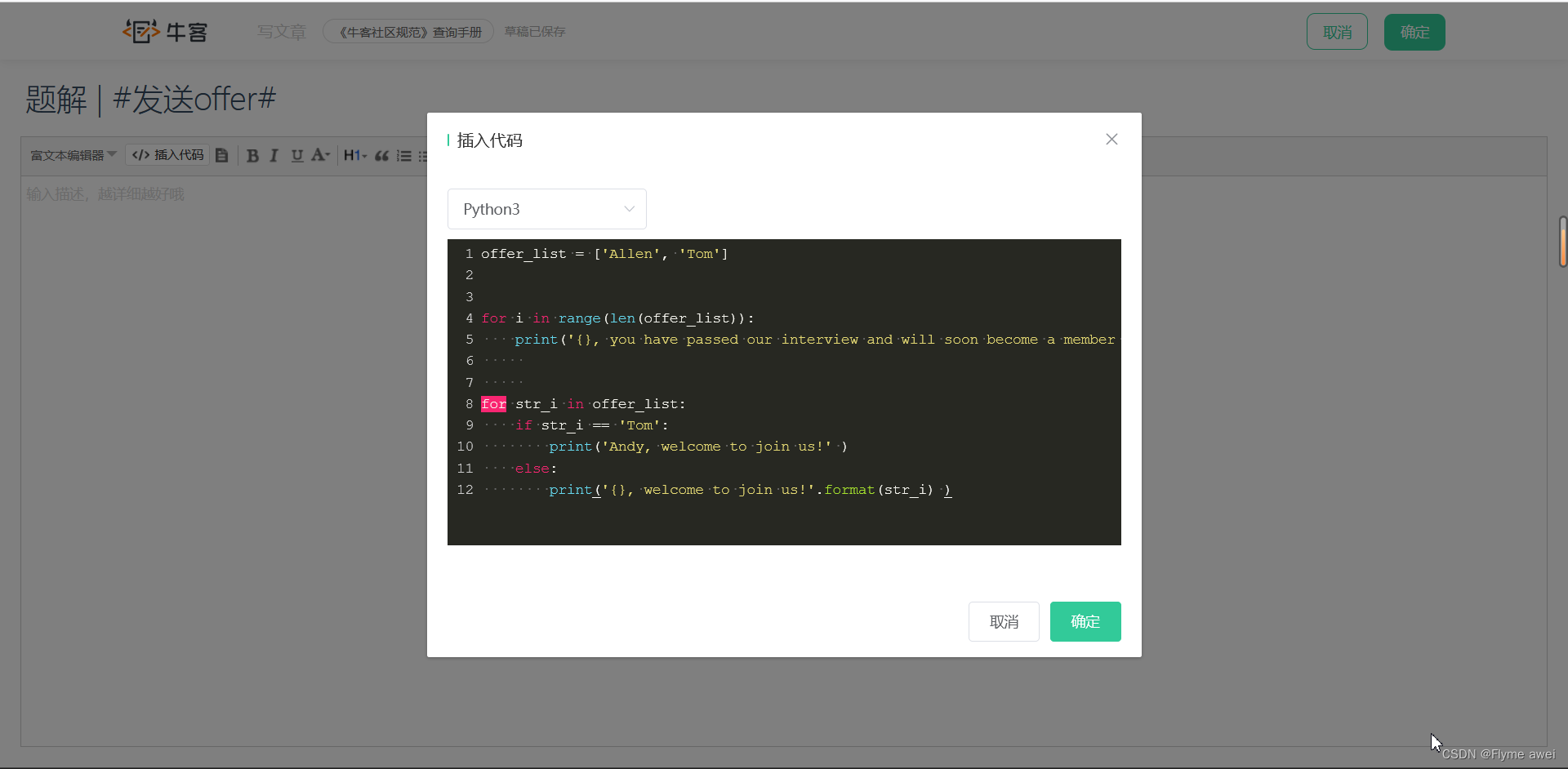Click the 牛客 logo in the header
The width and height of the screenshot is (1568, 769).
tap(165, 32)
